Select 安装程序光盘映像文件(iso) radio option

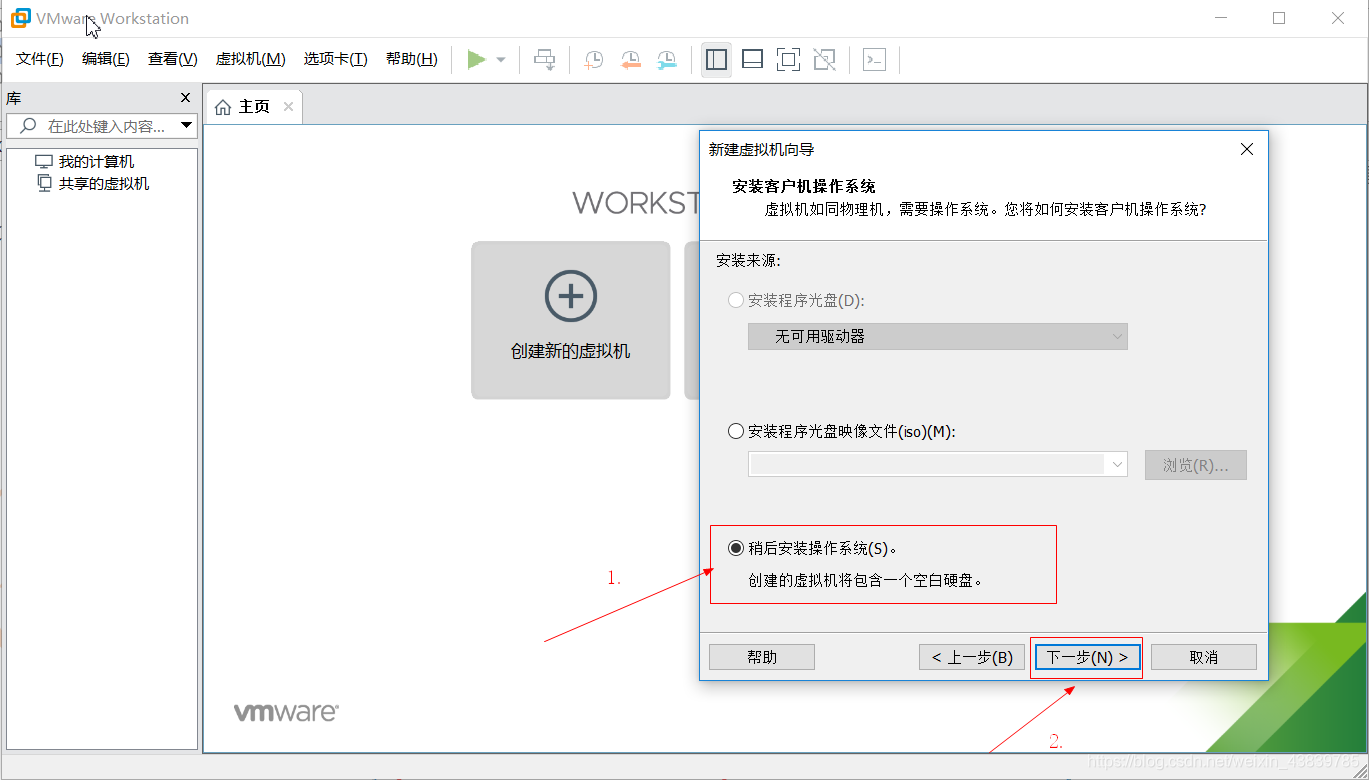(736, 431)
